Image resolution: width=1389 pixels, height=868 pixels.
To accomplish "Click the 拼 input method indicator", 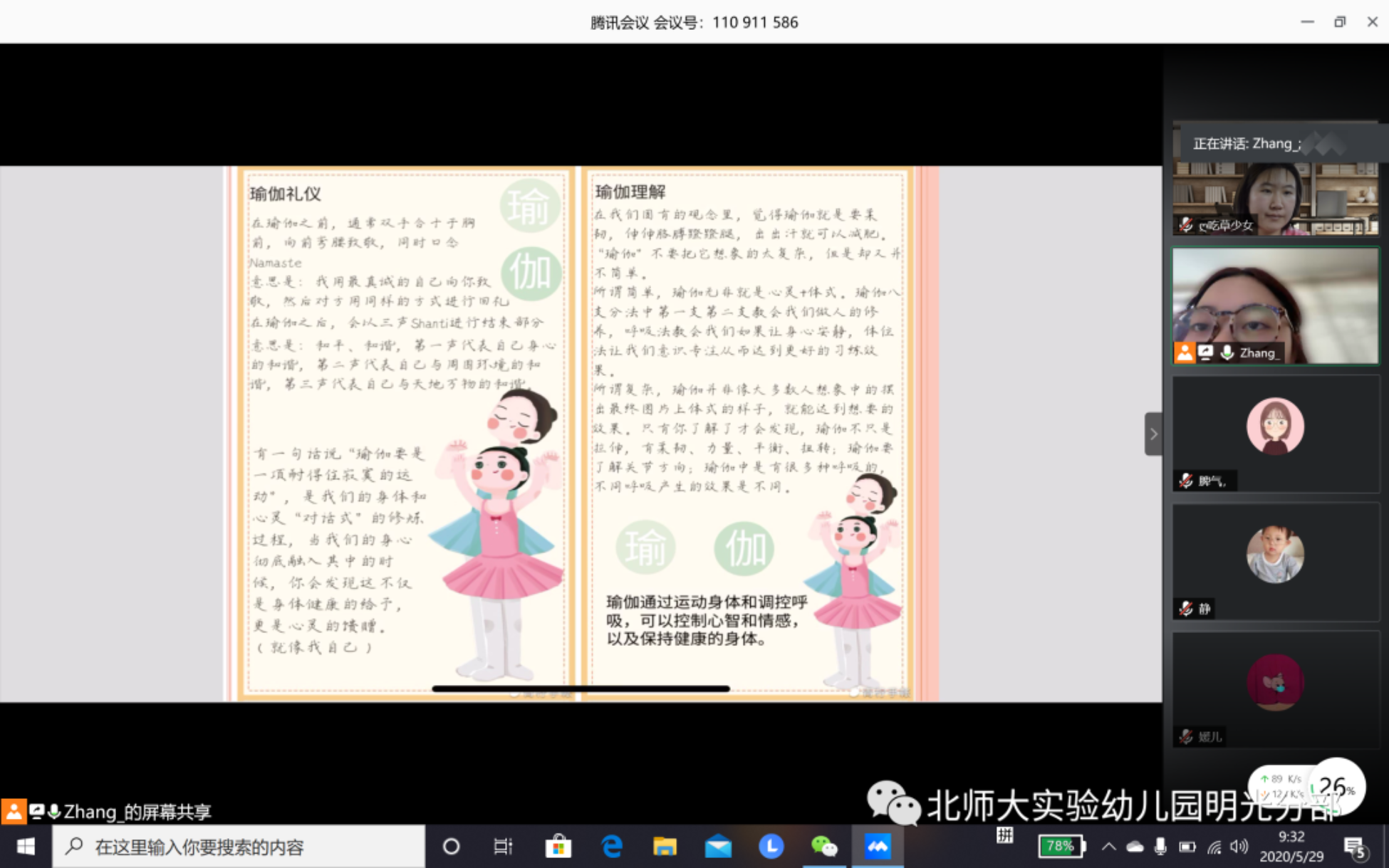I will click(1004, 835).
